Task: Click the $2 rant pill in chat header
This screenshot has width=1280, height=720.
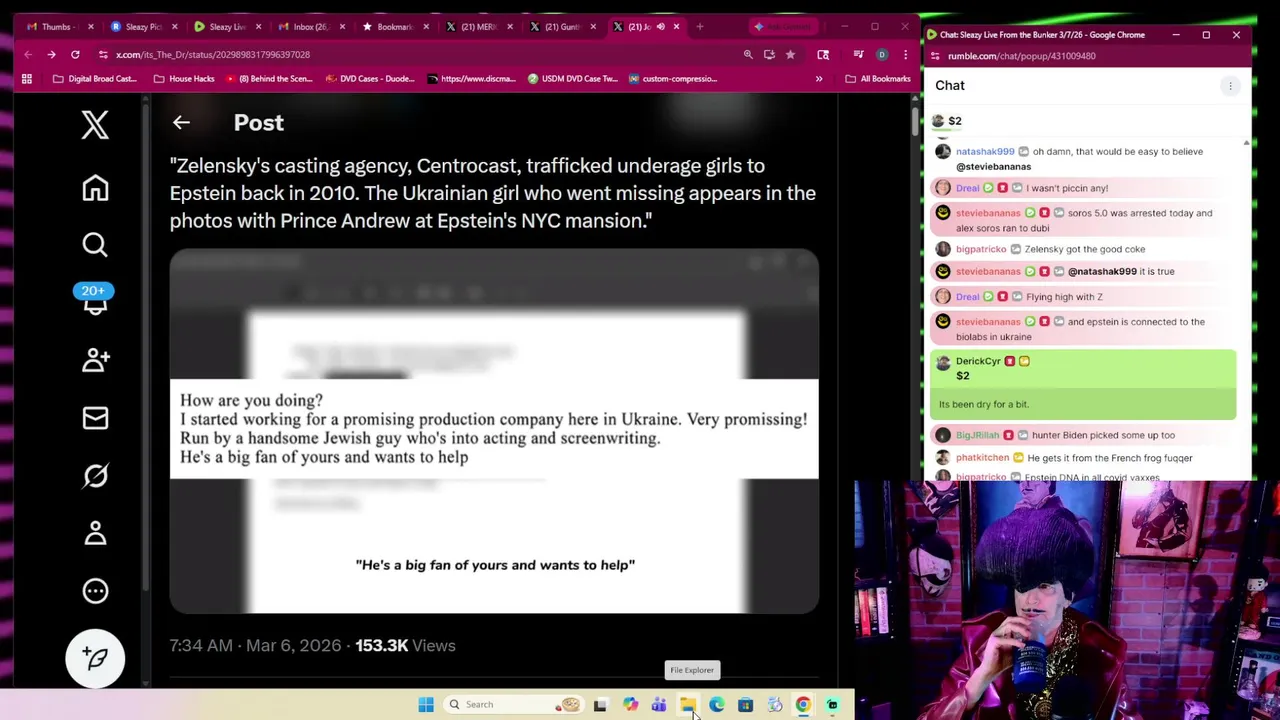Action: coord(947,121)
